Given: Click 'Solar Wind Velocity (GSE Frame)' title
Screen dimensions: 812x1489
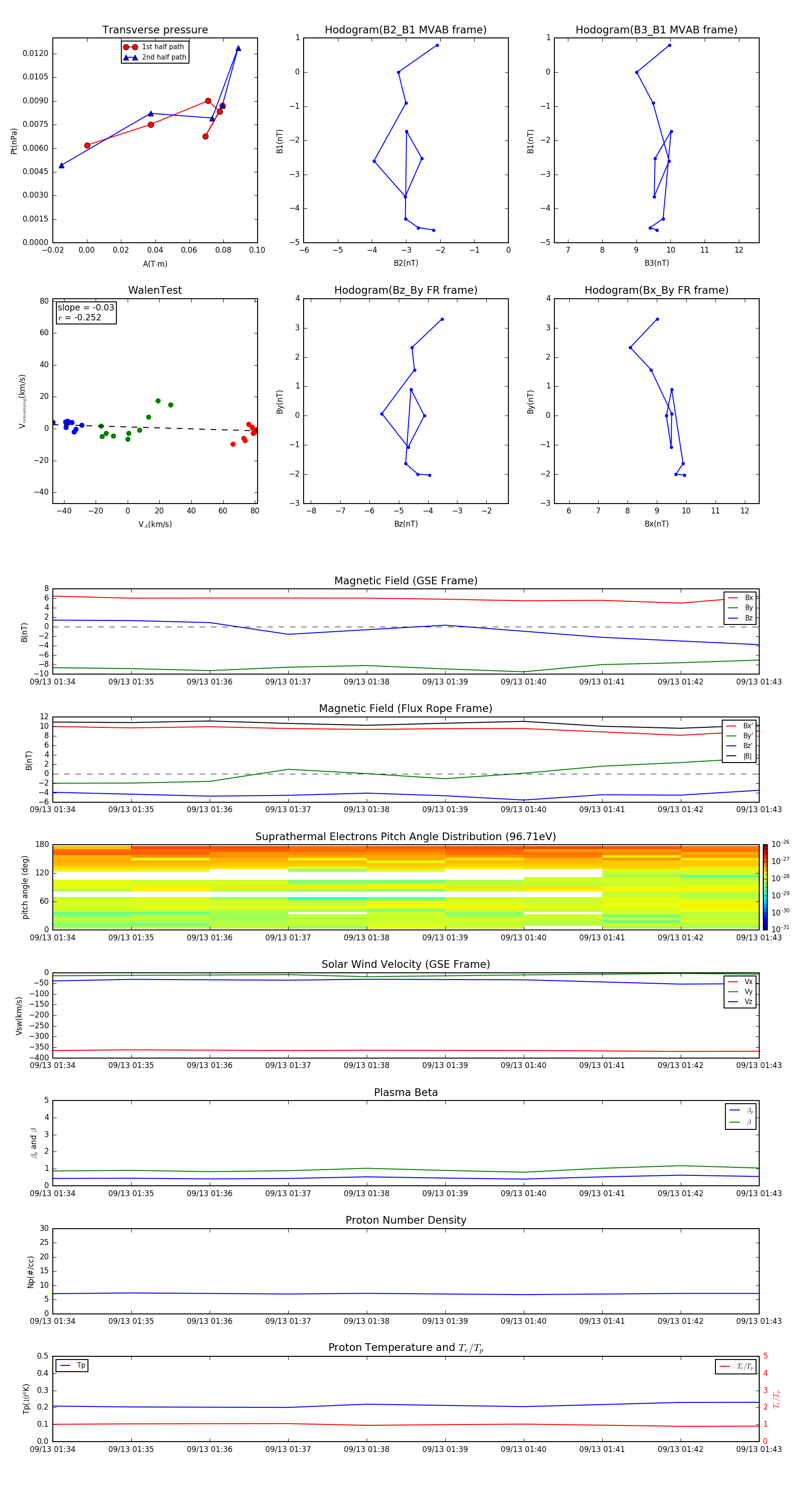Looking at the screenshot, I should coord(406,965).
